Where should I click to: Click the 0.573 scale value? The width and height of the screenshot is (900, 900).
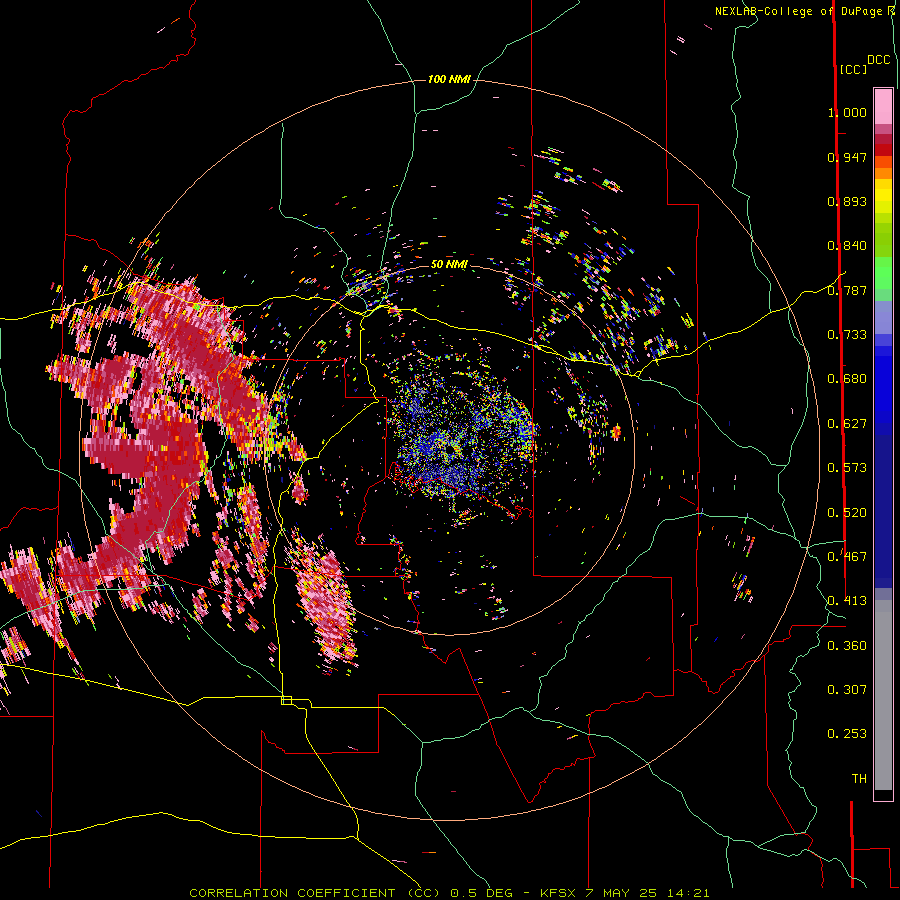tap(847, 468)
